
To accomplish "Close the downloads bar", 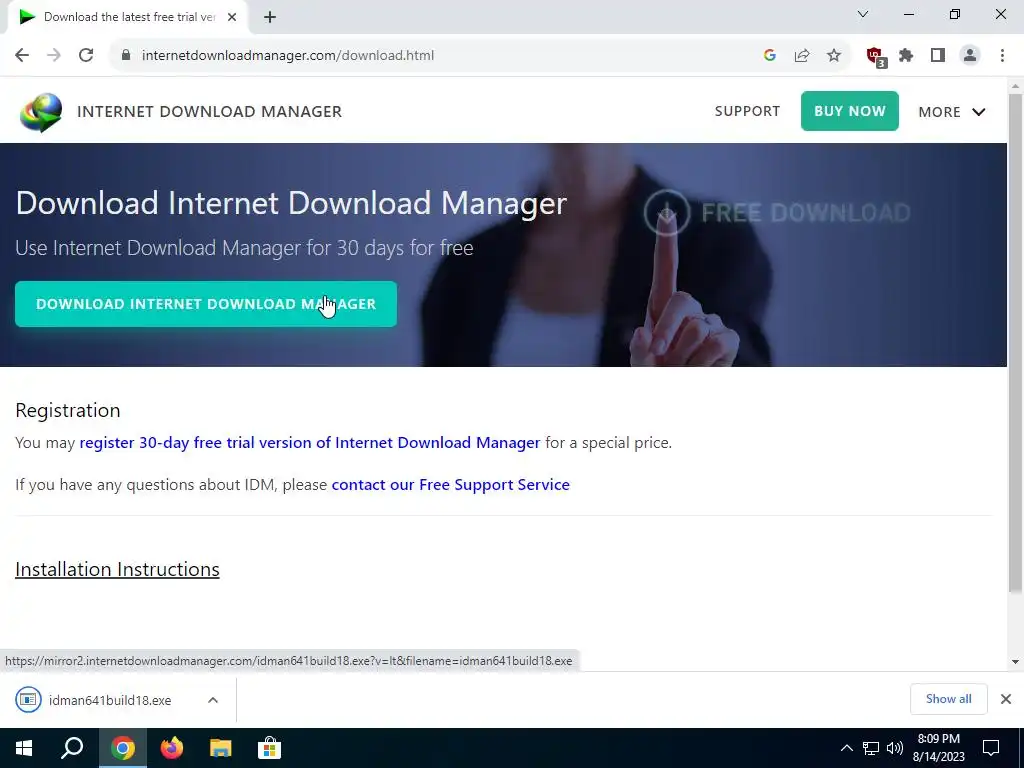I will coord(1006,699).
